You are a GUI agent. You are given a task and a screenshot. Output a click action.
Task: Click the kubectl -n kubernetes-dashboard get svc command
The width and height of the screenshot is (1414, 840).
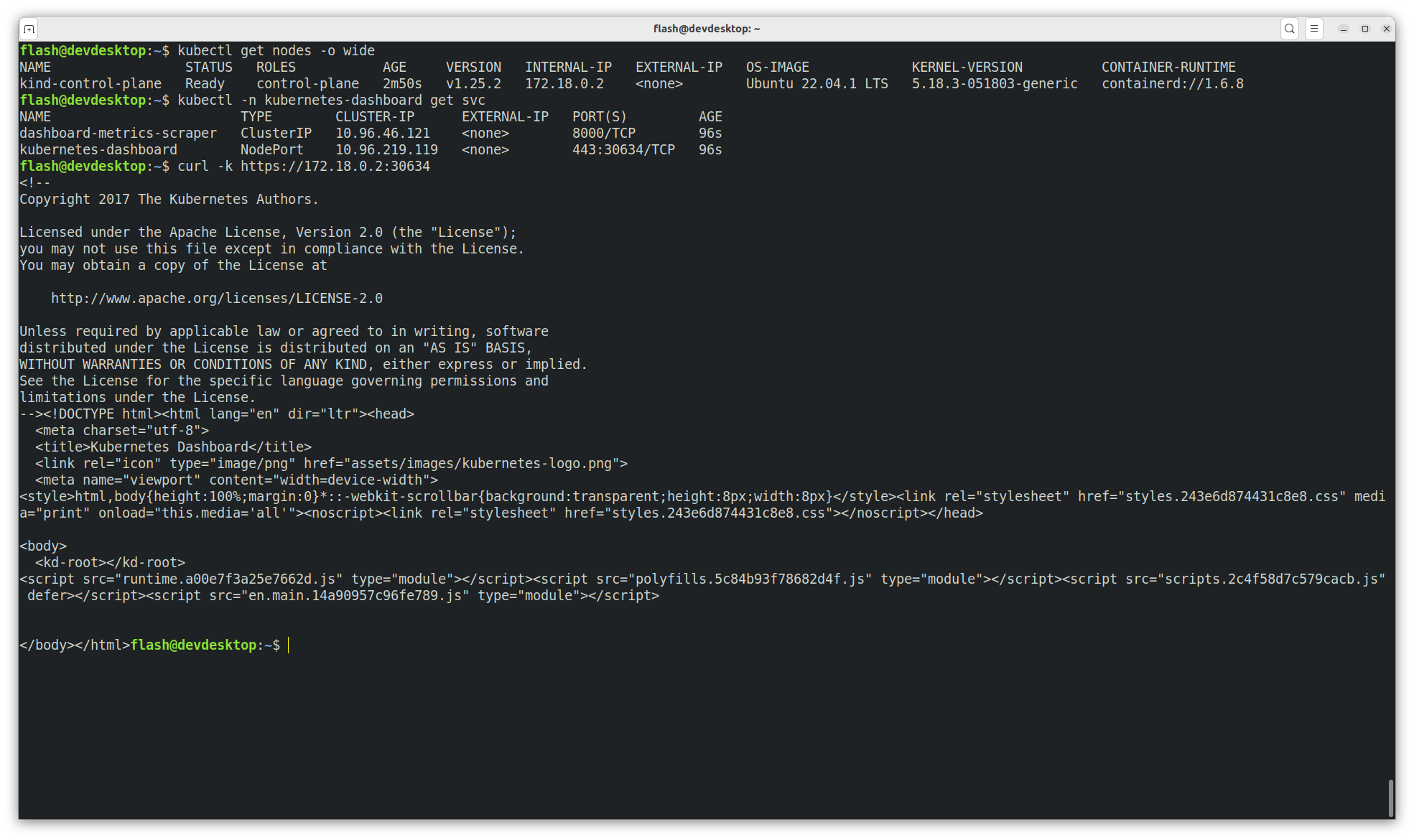click(x=331, y=100)
